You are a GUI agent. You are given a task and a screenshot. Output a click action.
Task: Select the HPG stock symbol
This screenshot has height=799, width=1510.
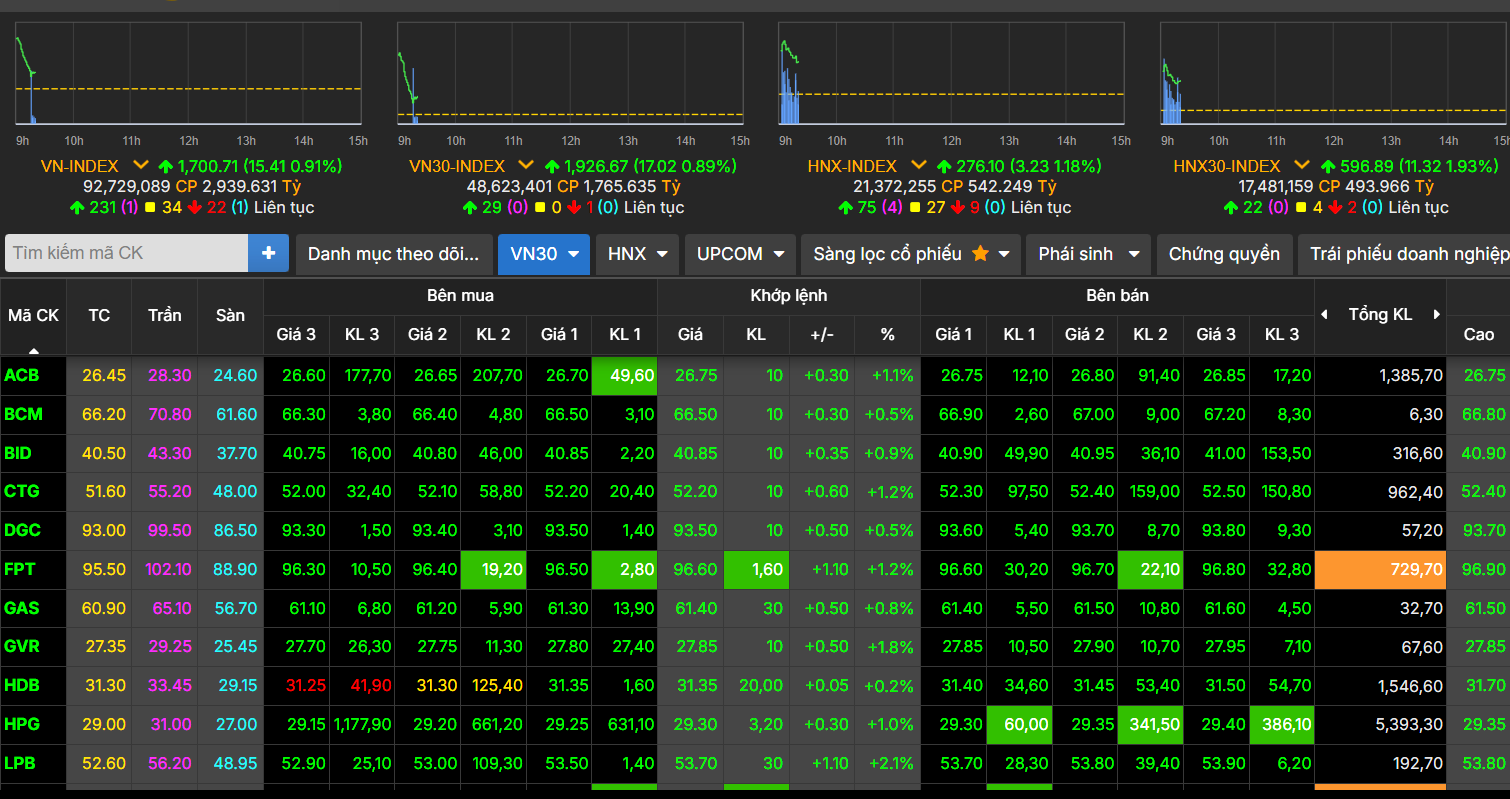(22, 724)
